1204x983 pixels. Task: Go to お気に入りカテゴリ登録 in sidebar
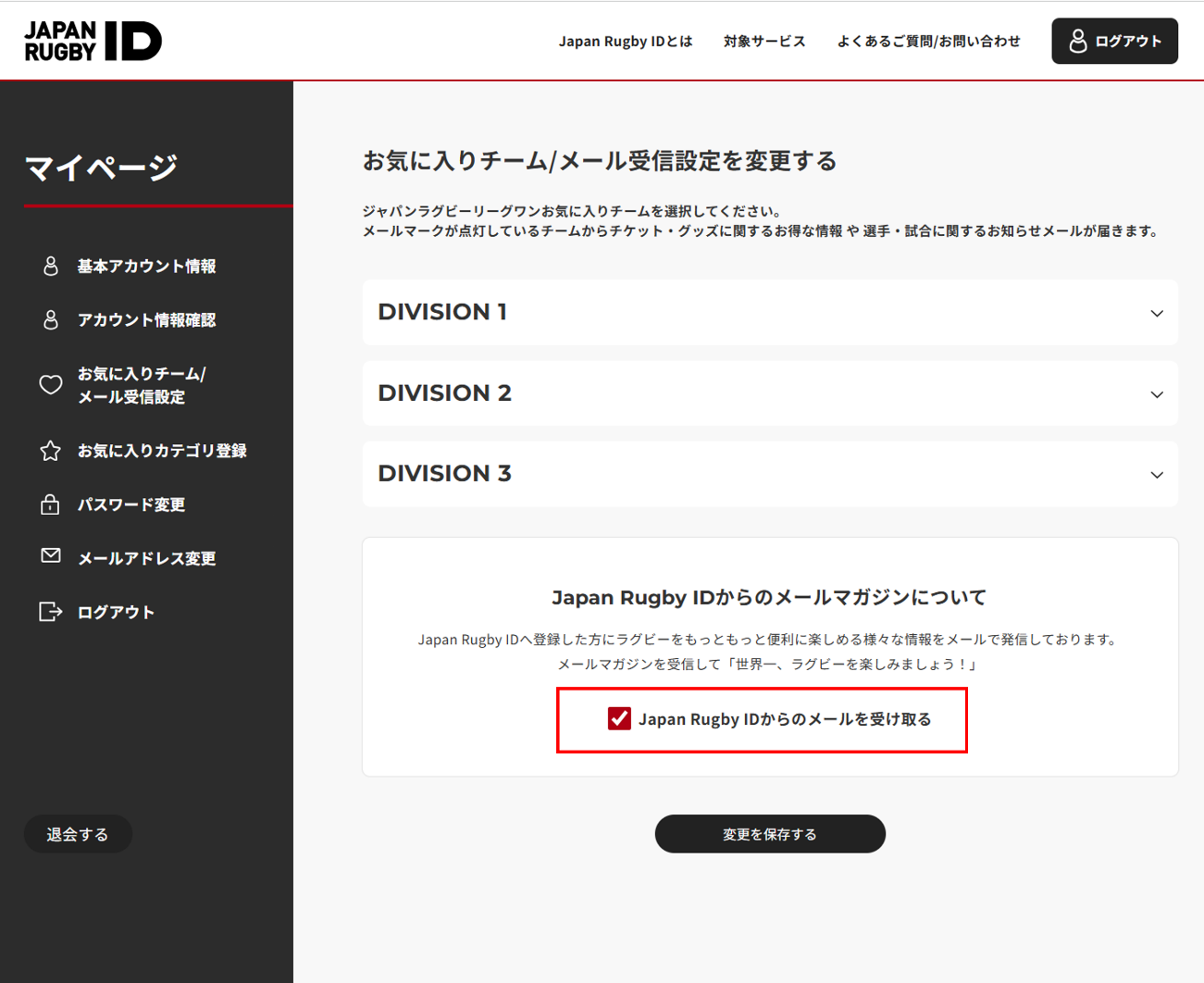point(162,451)
